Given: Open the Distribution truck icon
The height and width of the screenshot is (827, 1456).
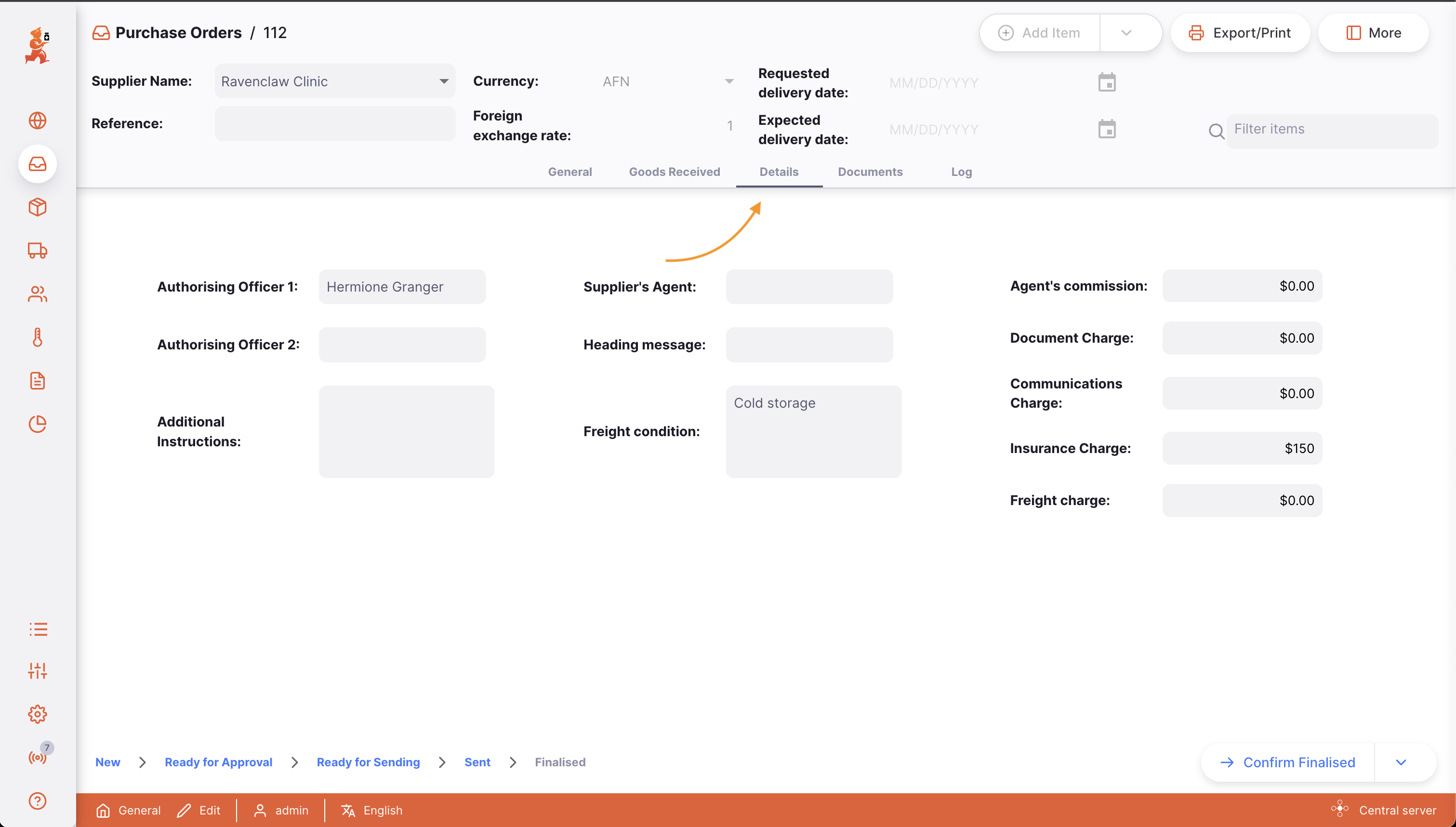Looking at the screenshot, I should coord(38,251).
